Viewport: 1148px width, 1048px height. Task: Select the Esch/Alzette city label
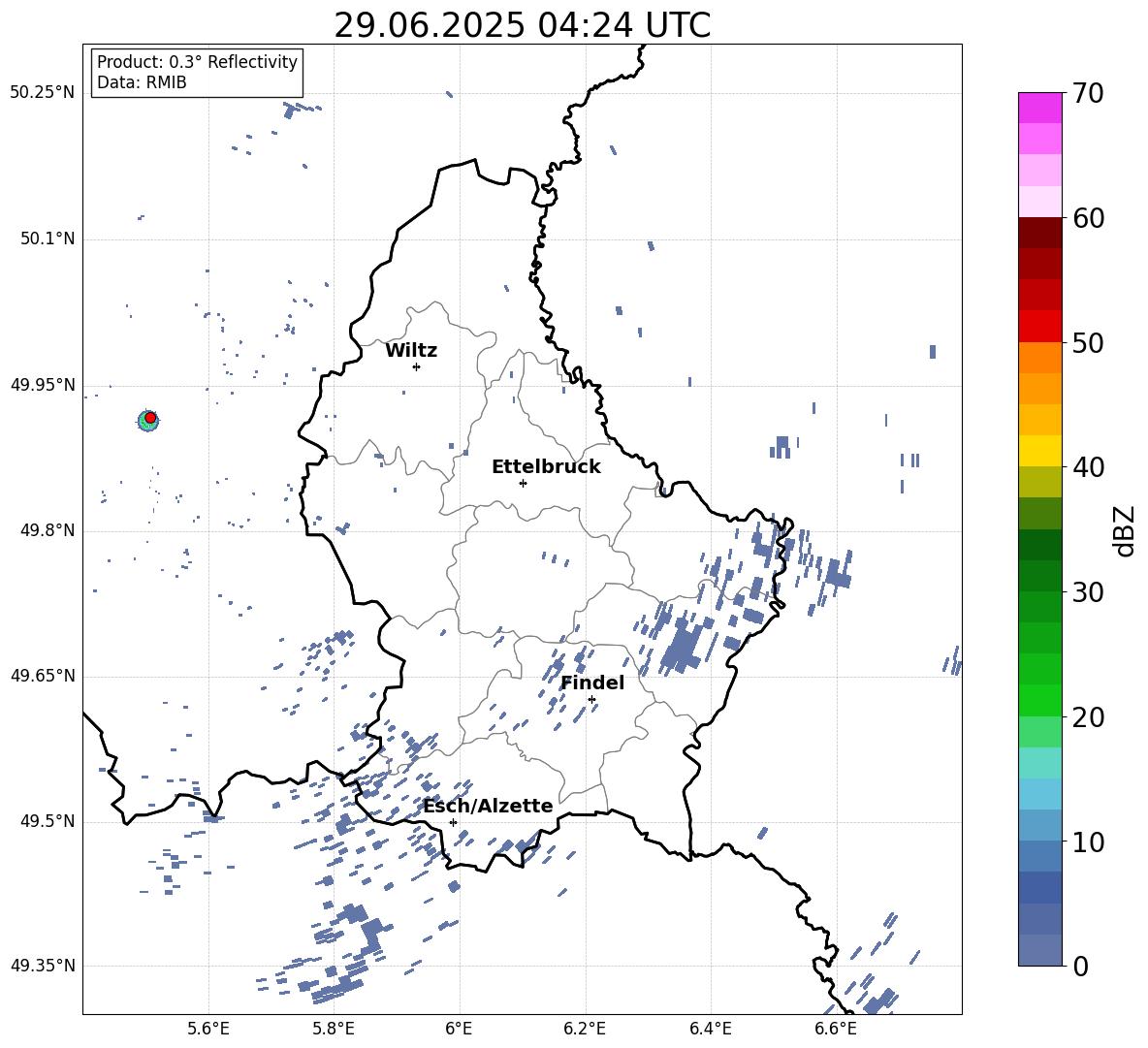[488, 806]
